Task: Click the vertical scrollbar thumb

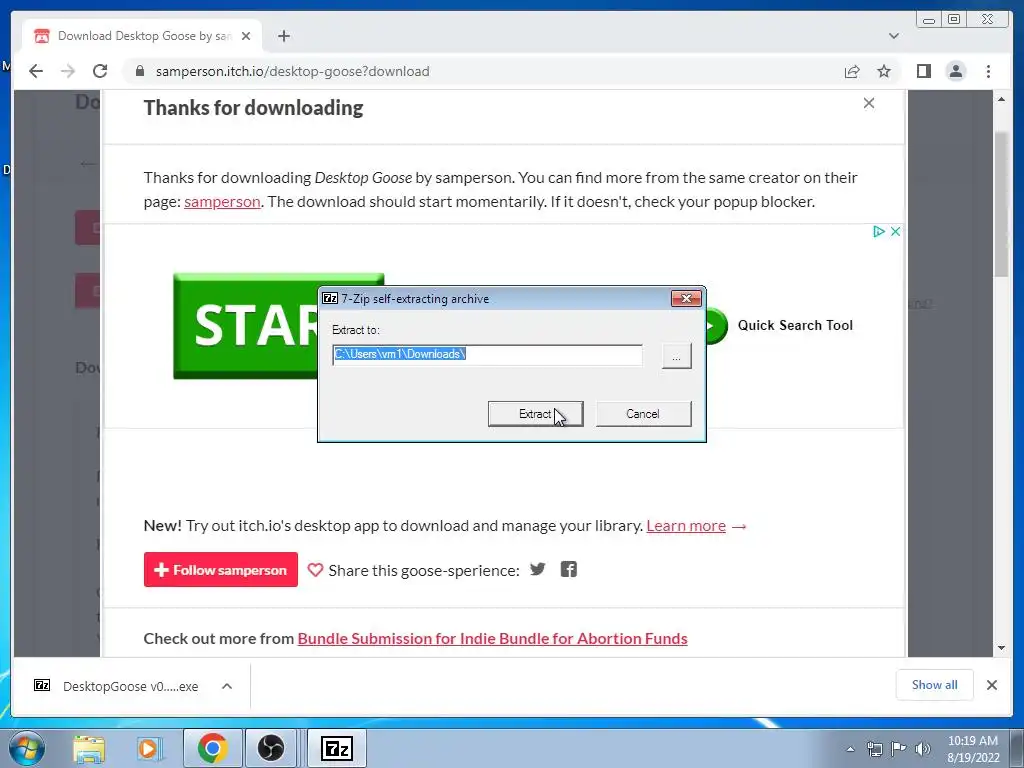Action: click(1001, 204)
